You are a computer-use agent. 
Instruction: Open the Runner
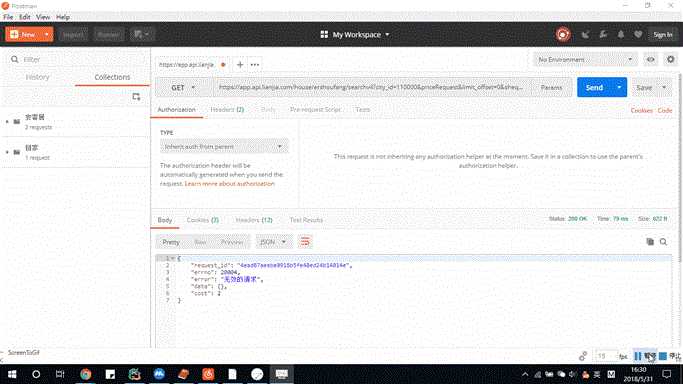click(108, 34)
